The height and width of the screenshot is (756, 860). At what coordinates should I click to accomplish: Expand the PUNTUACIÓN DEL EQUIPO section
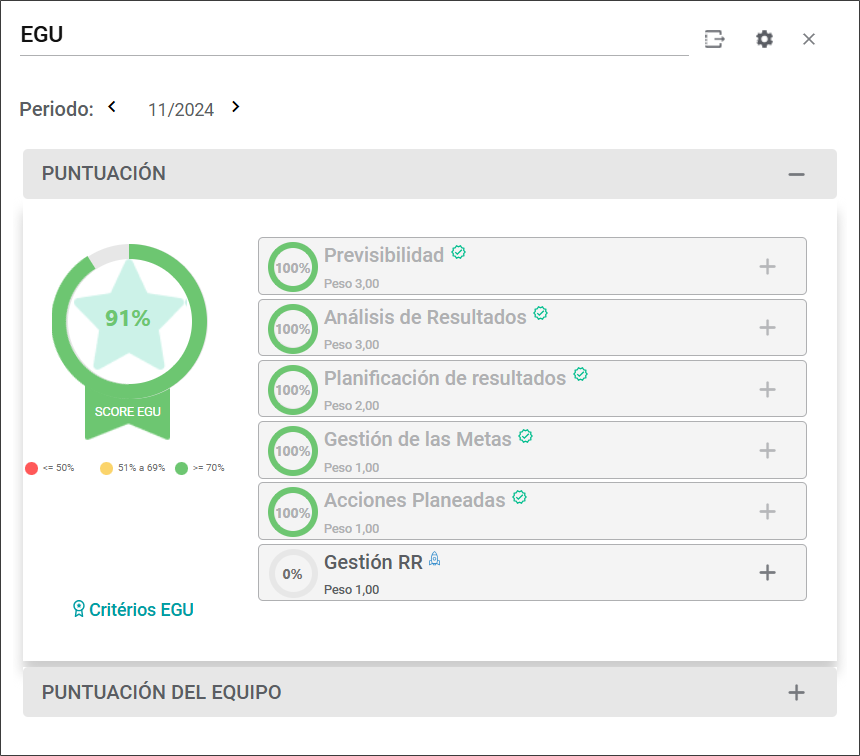pos(796,692)
